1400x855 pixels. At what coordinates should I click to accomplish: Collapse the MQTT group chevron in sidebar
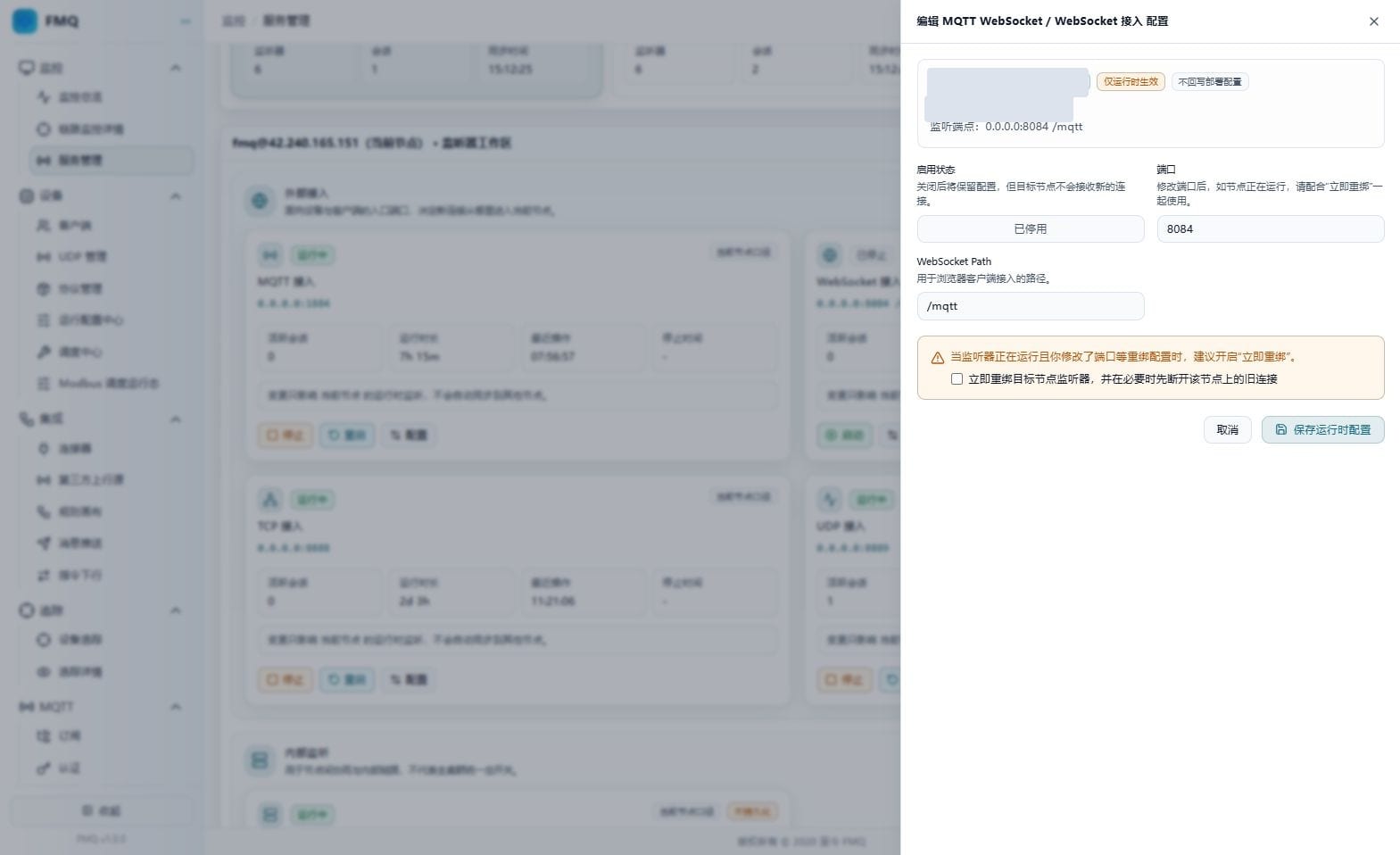(176, 707)
